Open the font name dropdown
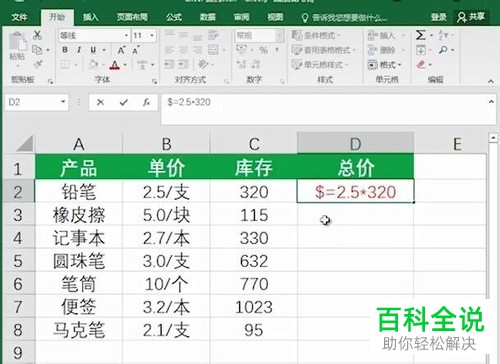Viewport: 500px width, 364px height. click(x=126, y=35)
